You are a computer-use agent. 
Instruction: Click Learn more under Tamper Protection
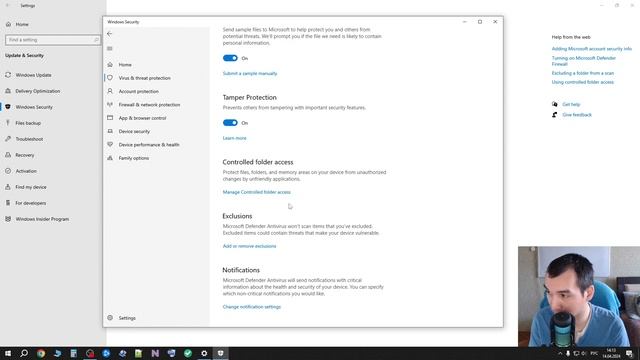(234, 138)
